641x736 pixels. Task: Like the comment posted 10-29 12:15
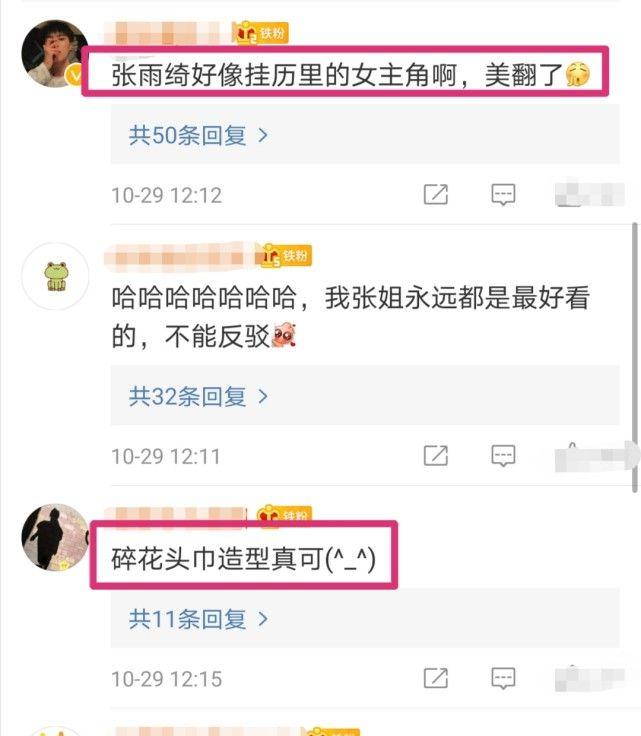click(x=589, y=678)
